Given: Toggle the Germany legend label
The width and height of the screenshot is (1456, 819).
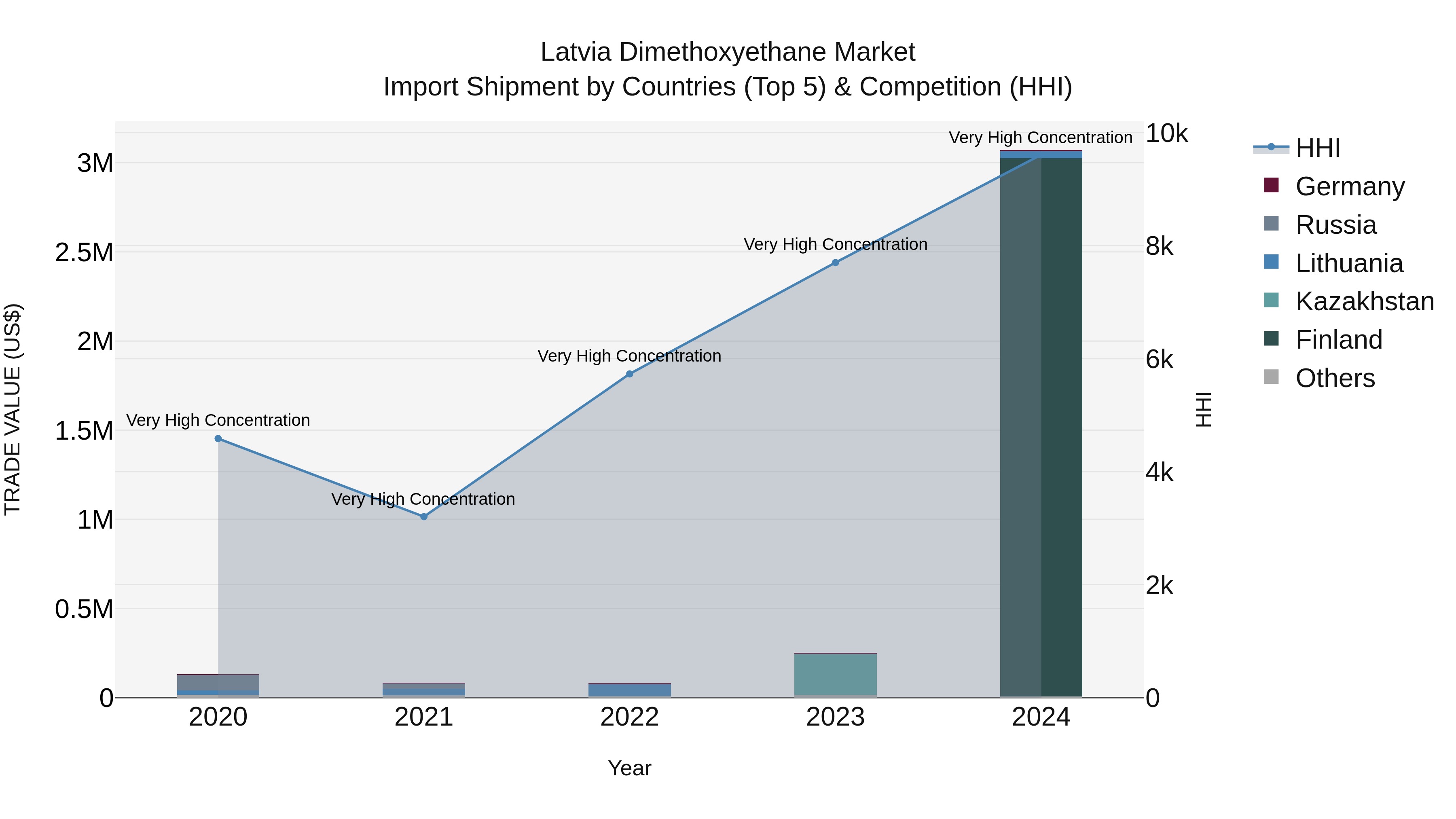Looking at the screenshot, I should coord(1350,186).
